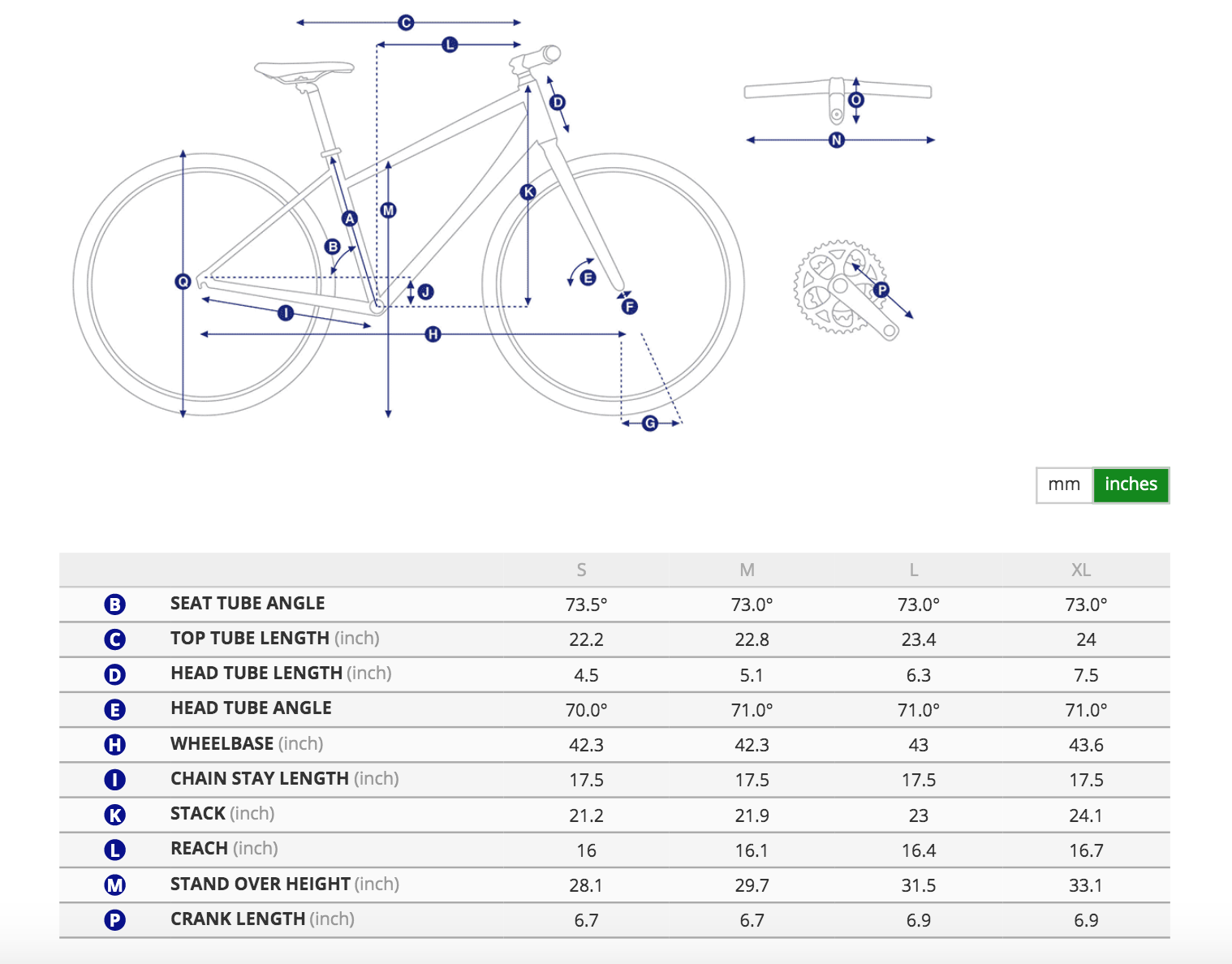The image size is (1232, 964).
Task: Click the M size column header
Action: pyautogui.click(x=747, y=570)
